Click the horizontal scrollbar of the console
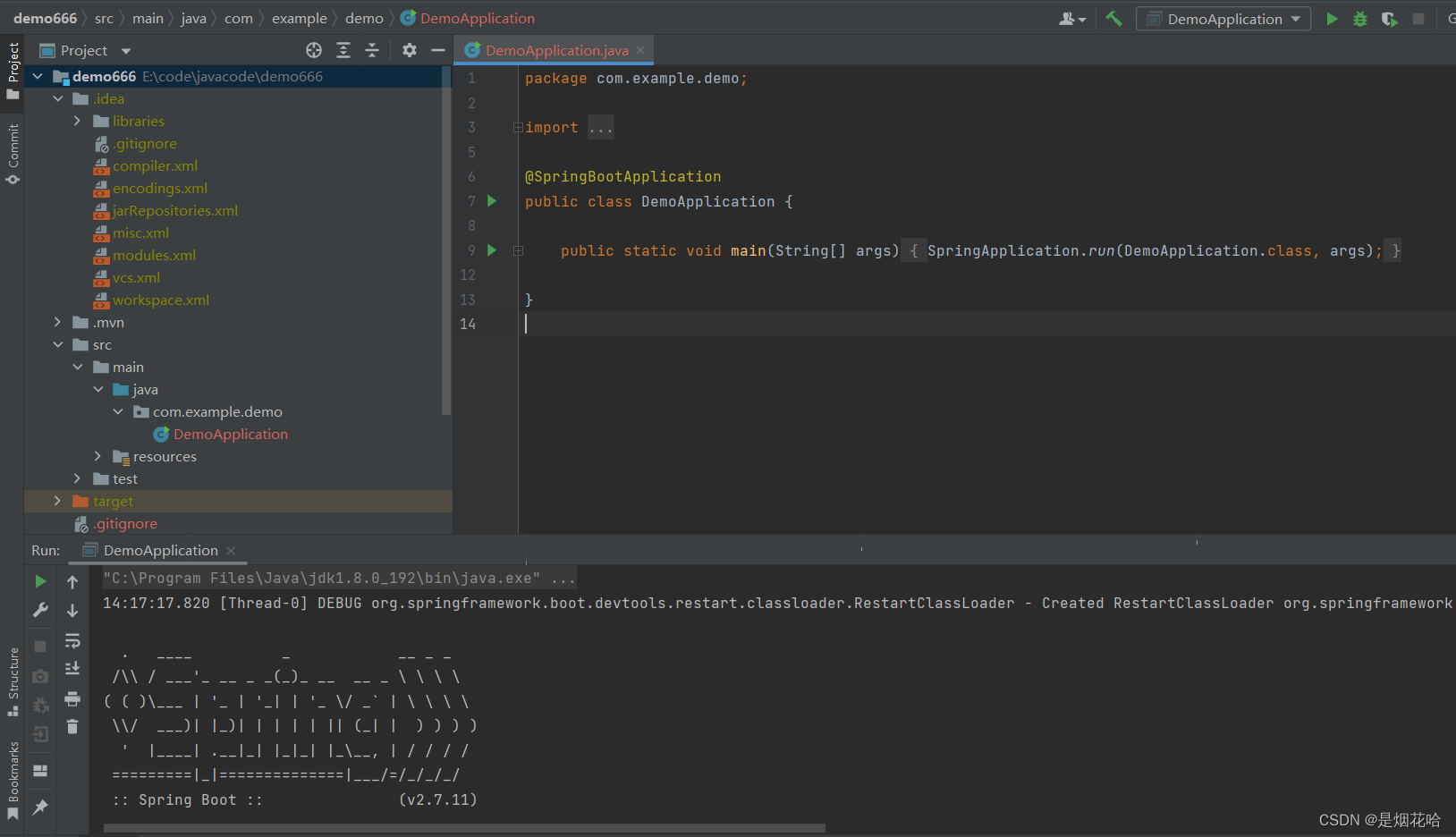The height and width of the screenshot is (837, 1456). tap(464, 828)
